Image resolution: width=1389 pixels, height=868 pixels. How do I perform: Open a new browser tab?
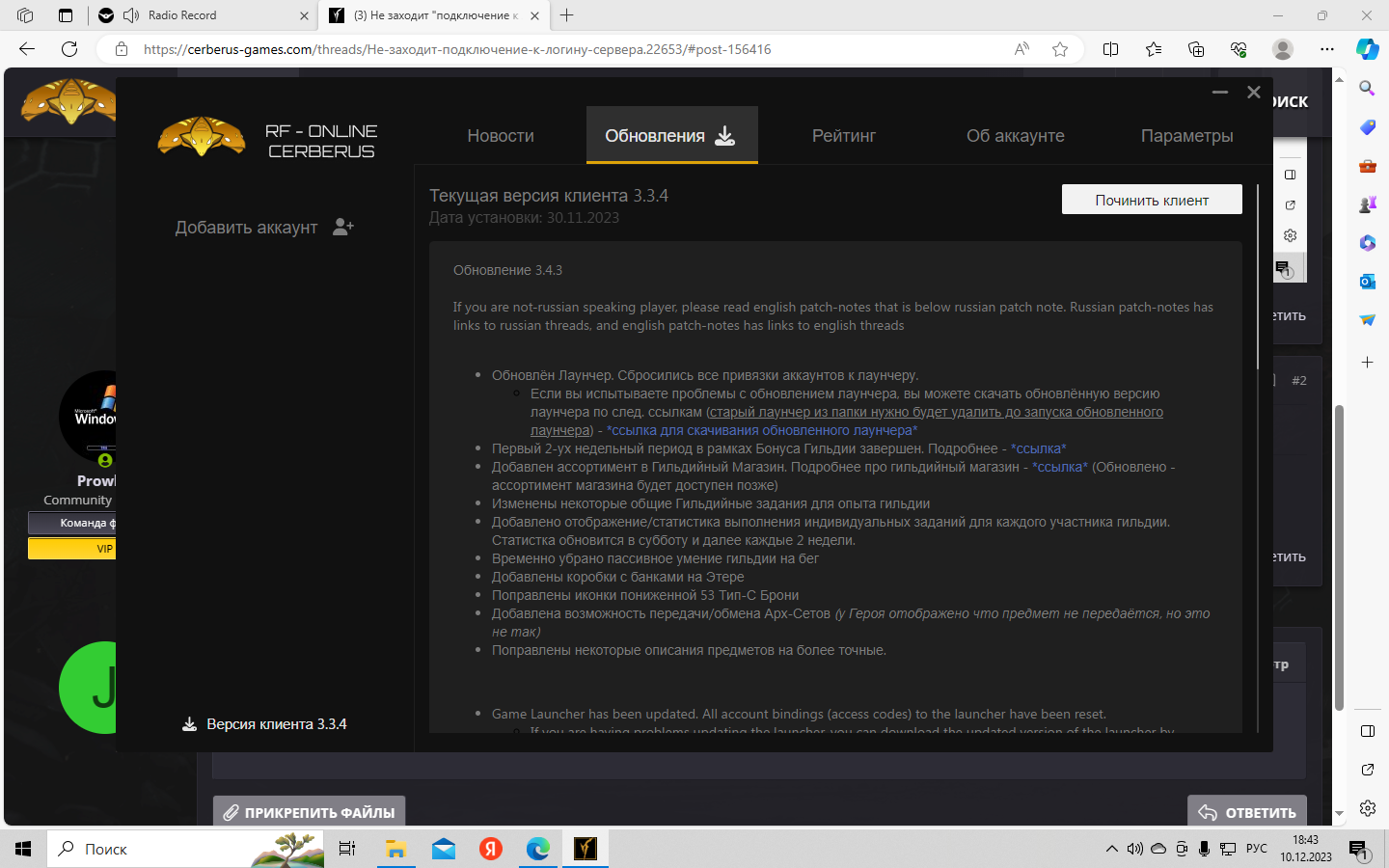click(x=567, y=15)
